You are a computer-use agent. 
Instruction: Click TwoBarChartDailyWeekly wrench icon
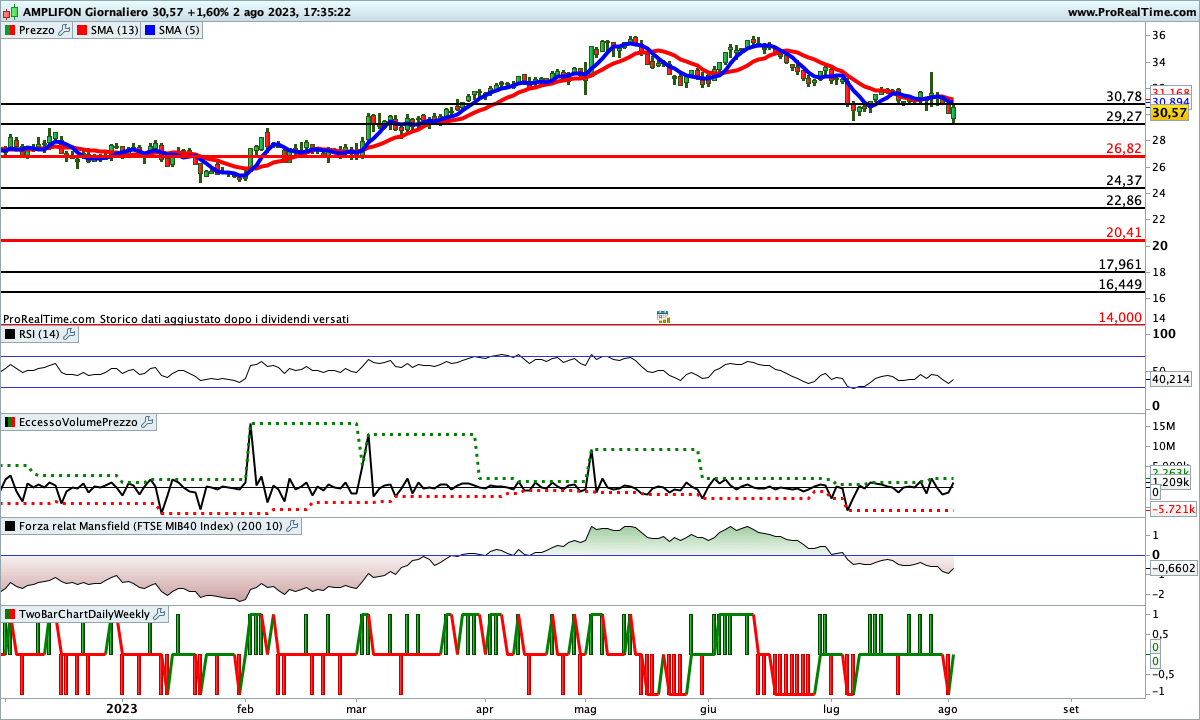tap(160, 614)
